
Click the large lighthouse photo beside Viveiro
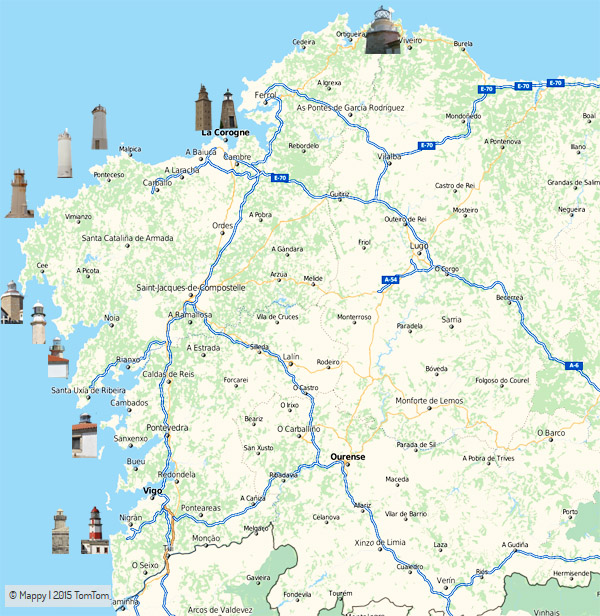click(x=383, y=30)
